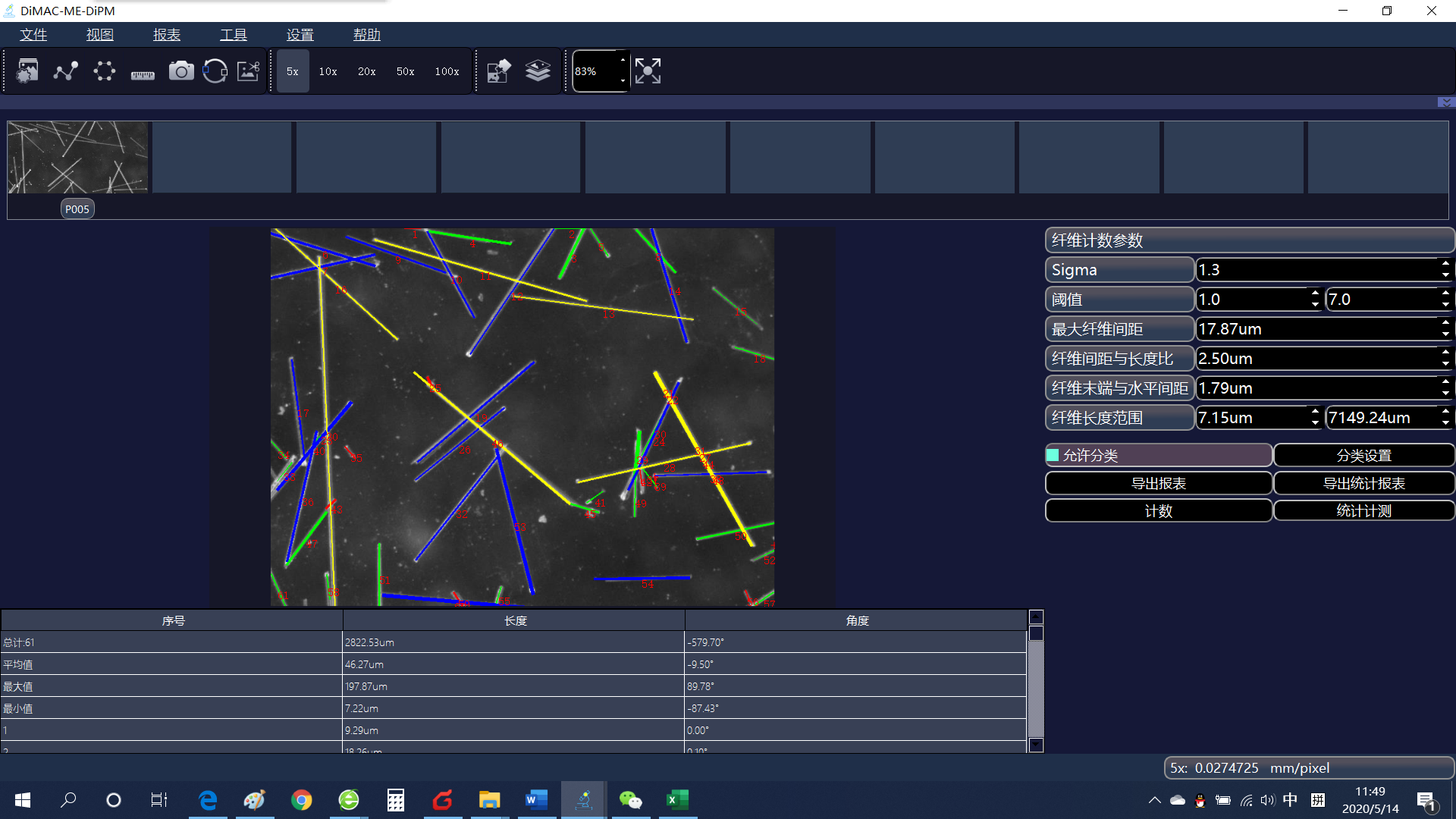
Task: Click the 导出统计报表 button
Action: tap(1363, 483)
